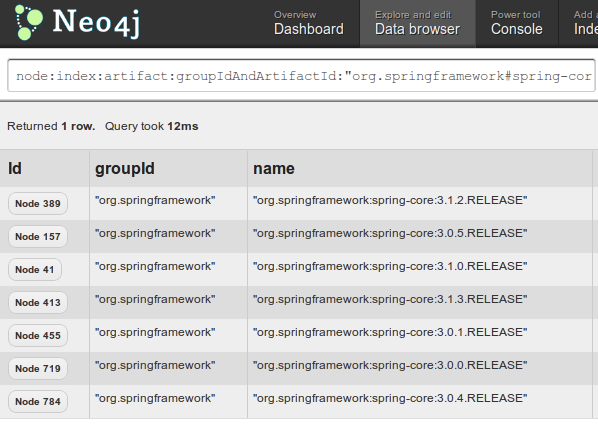Open the Overview Dashboard tab

coord(309,24)
